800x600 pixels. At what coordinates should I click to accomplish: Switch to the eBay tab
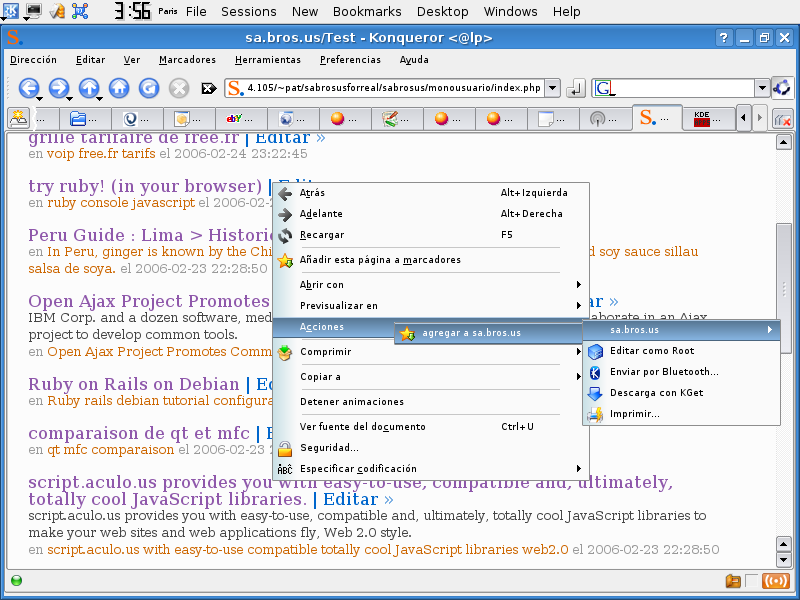click(x=242, y=119)
